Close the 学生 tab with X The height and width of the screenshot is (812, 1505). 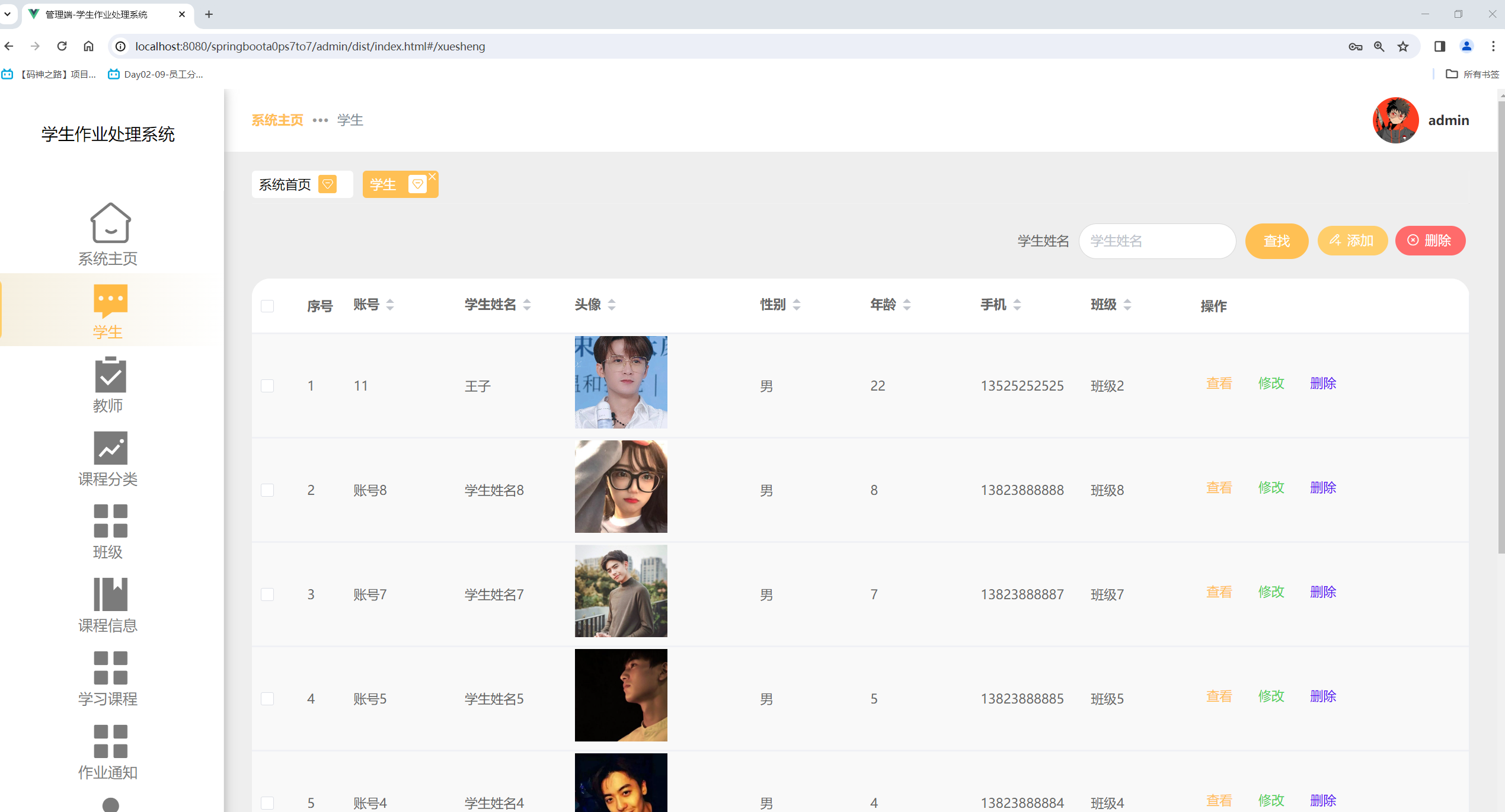click(433, 177)
